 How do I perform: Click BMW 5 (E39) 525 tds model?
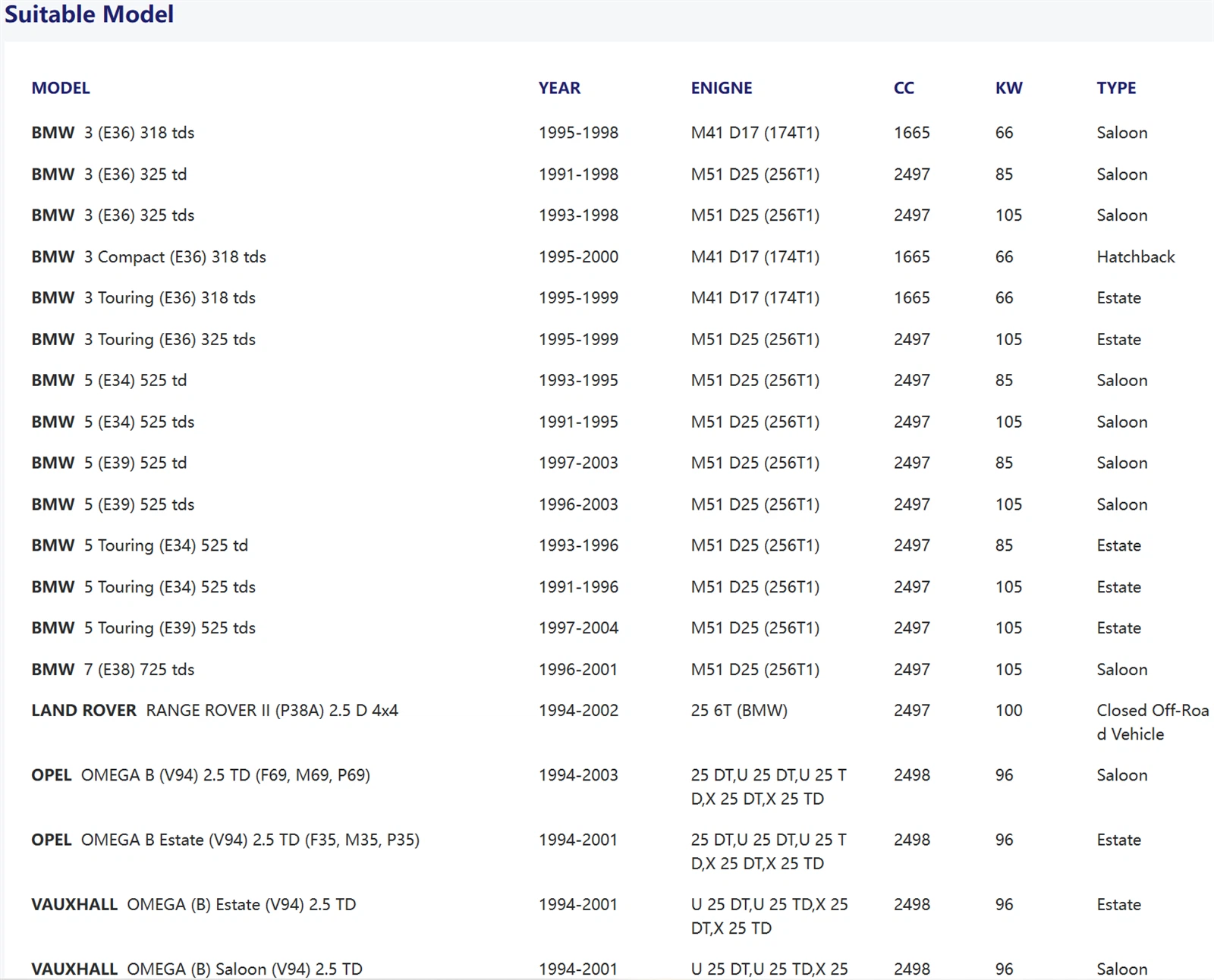pos(113,504)
